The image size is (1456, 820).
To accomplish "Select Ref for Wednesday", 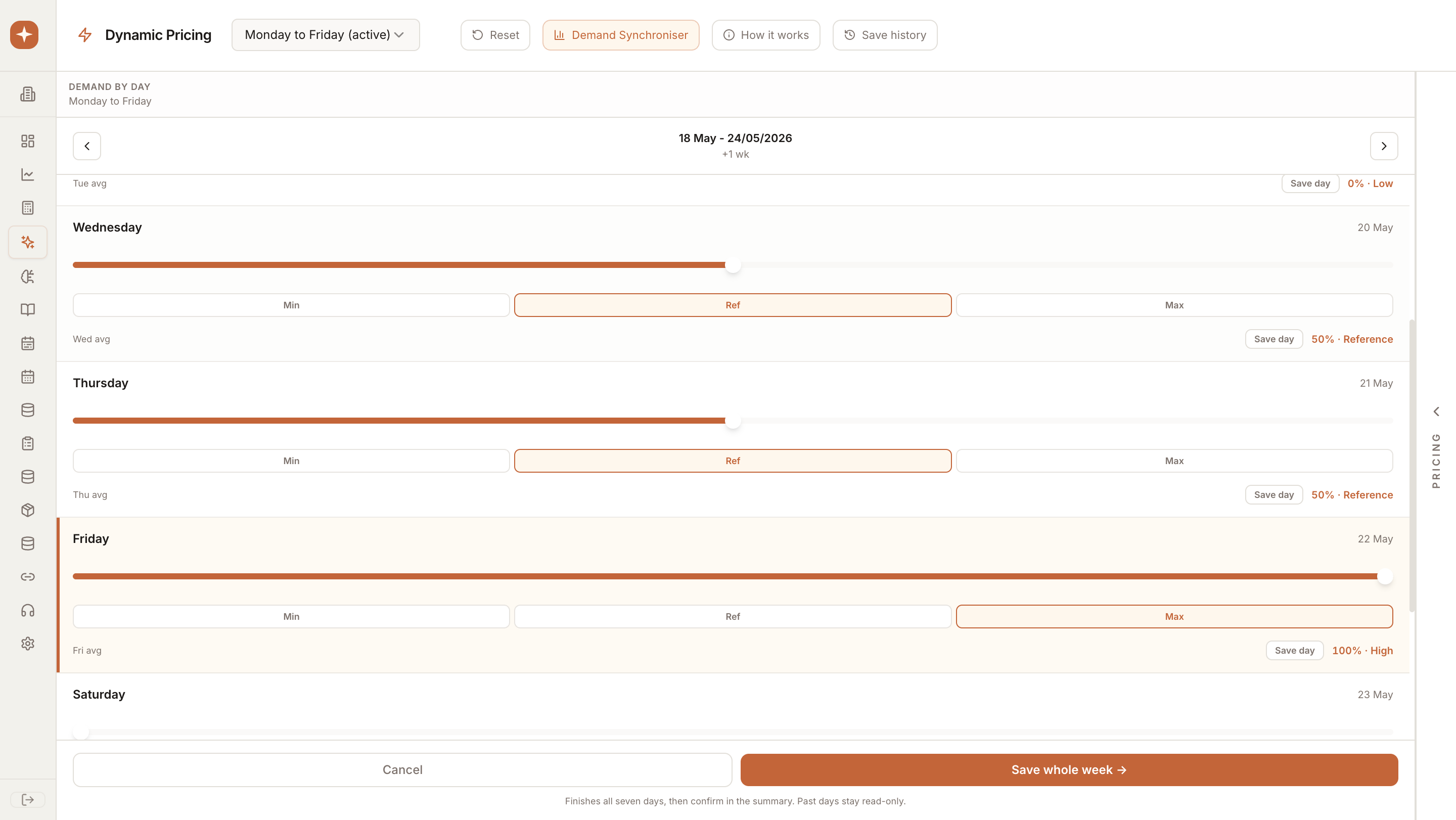I will pyautogui.click(x=733, y=305).
